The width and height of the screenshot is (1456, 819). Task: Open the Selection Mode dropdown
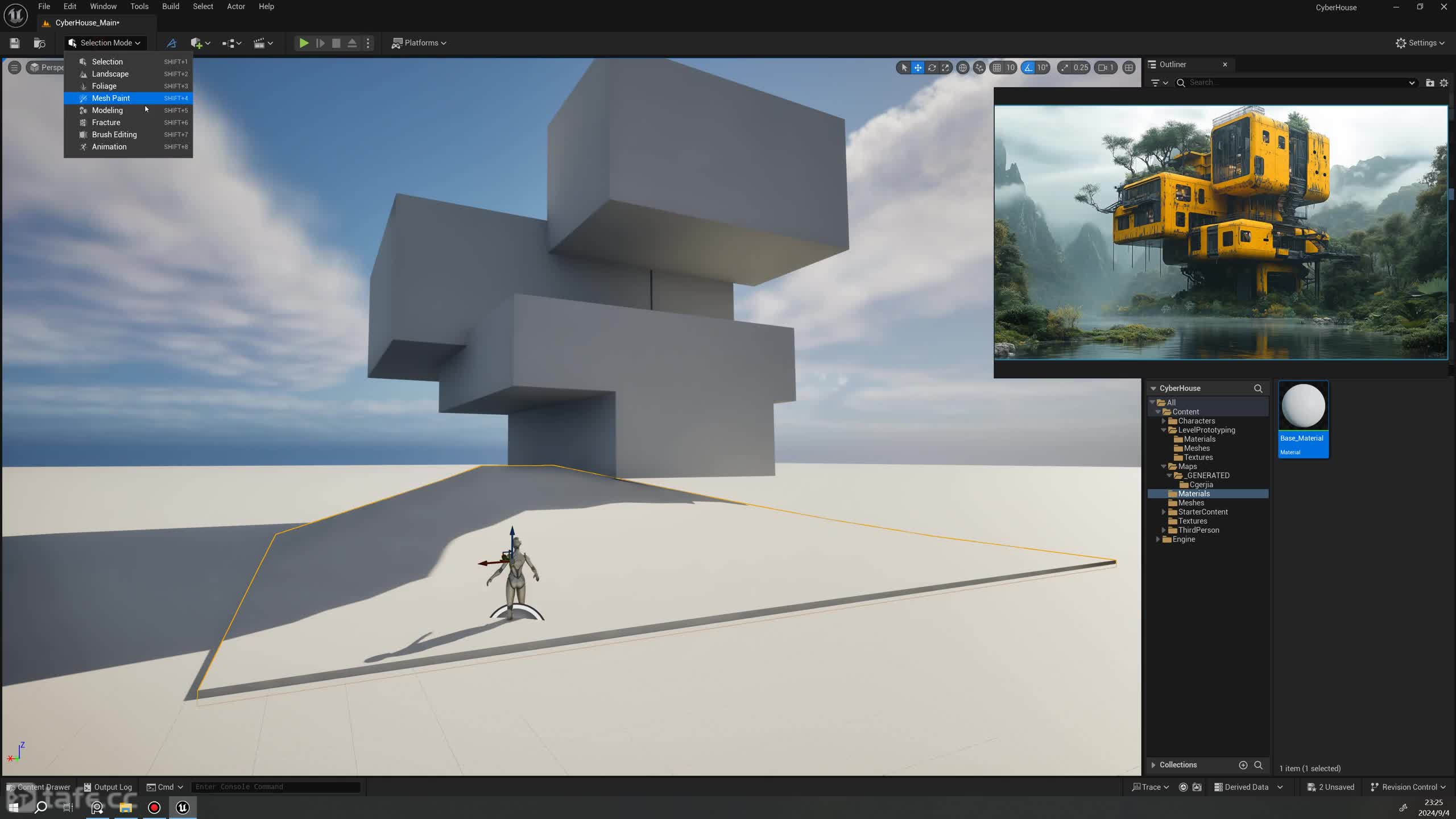(105, 43)
